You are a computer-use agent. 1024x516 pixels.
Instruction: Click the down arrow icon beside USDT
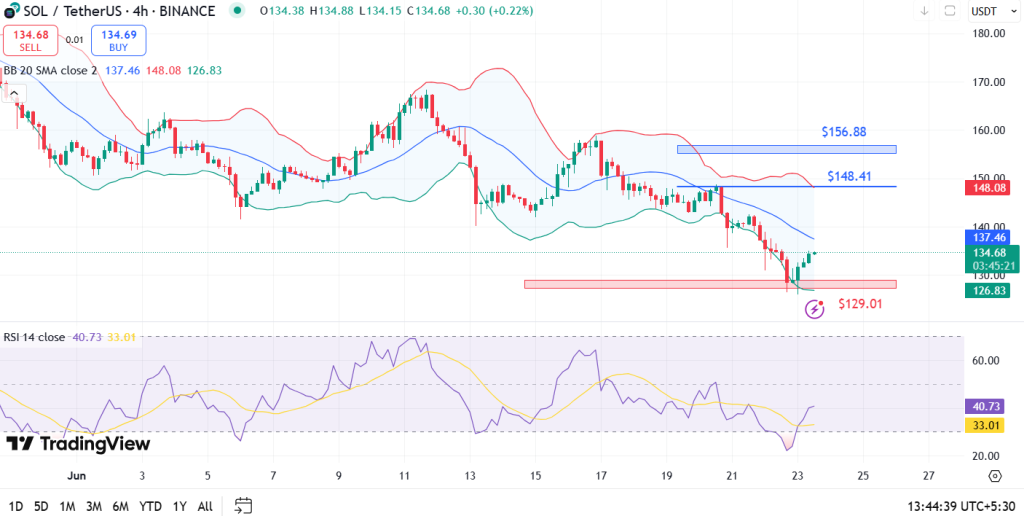click(x=925, y=11)
